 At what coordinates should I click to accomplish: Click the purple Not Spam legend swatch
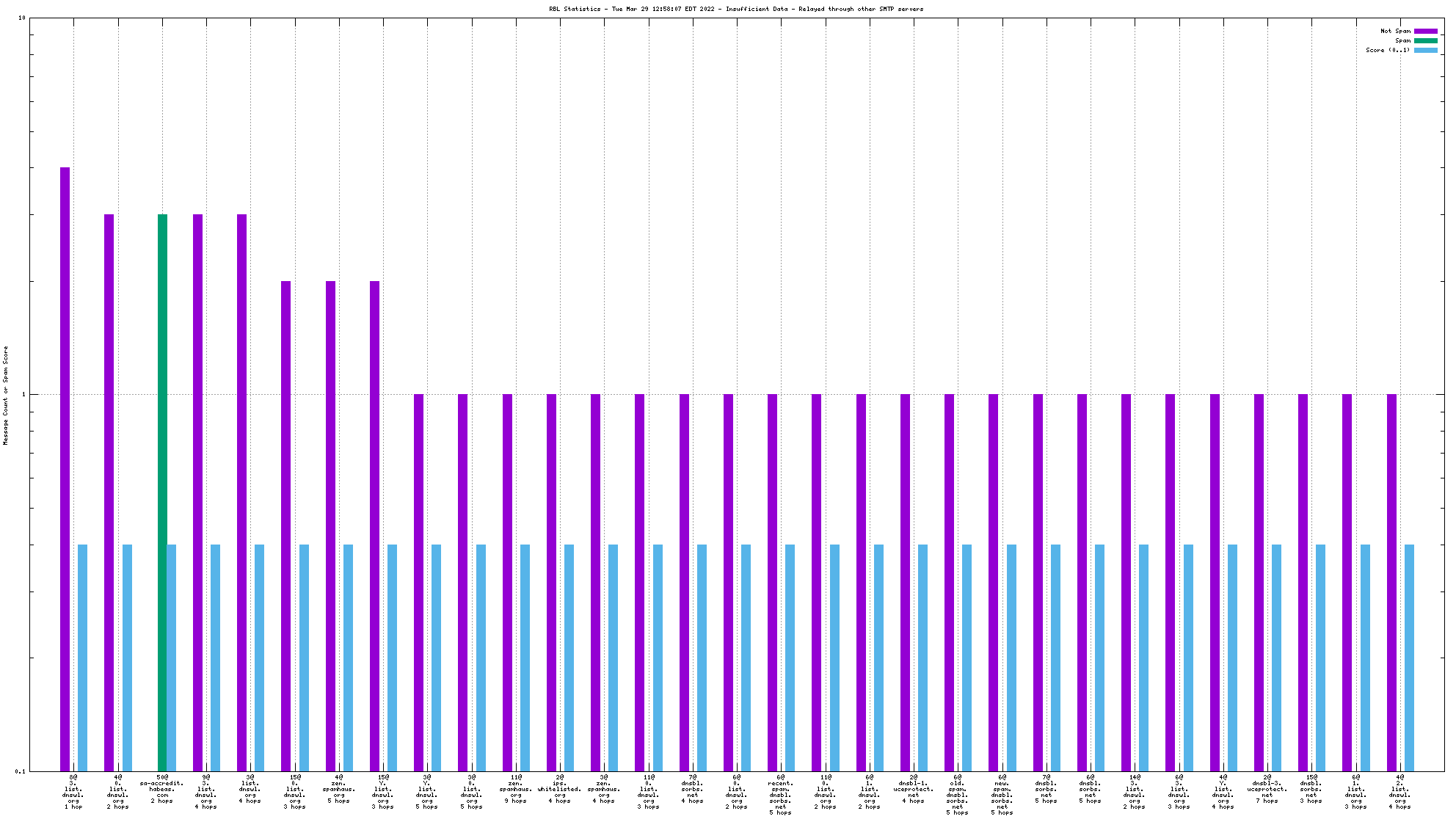(x=1425, y=31)
